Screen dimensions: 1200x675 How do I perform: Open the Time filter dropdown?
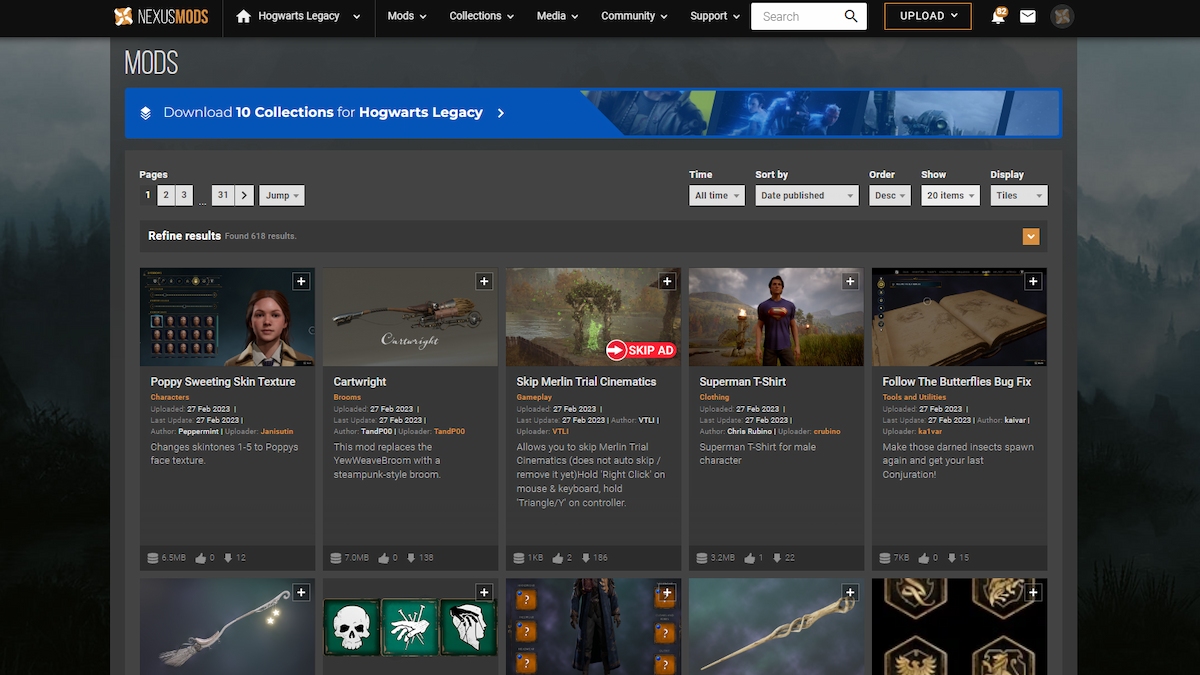point(717,196)
